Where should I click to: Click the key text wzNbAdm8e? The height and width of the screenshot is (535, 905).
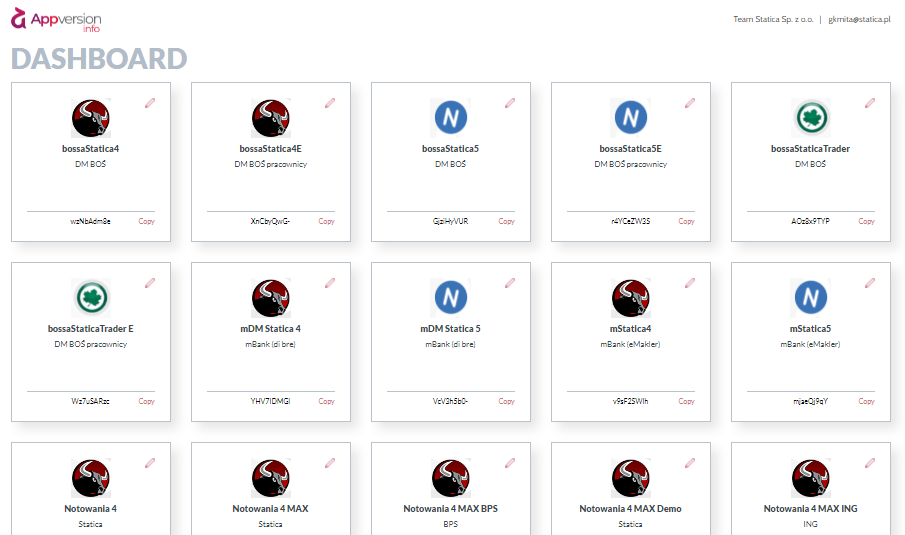(x=91, y=221)
